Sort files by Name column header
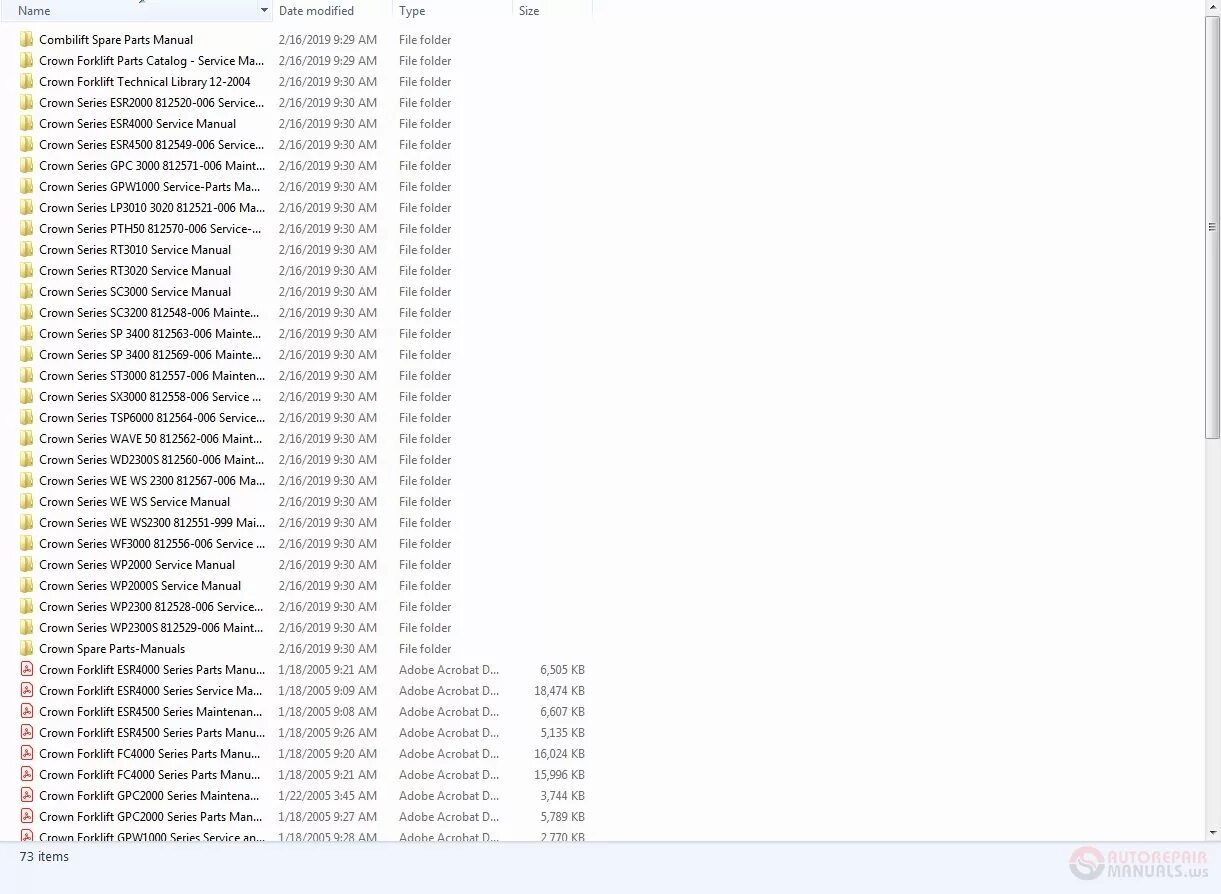The image size is (1221, 894). pos(34,11)
